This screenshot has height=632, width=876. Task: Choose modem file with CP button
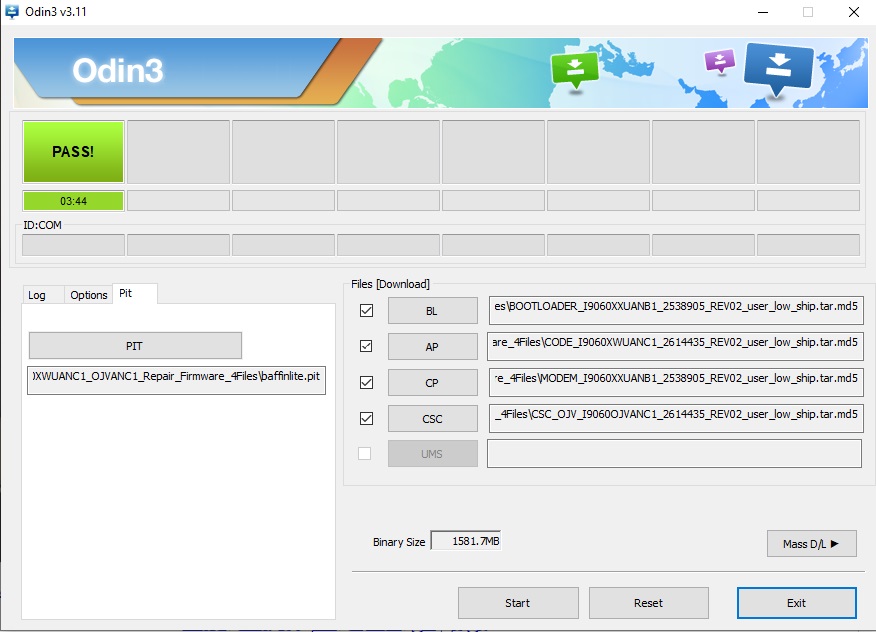432,383
